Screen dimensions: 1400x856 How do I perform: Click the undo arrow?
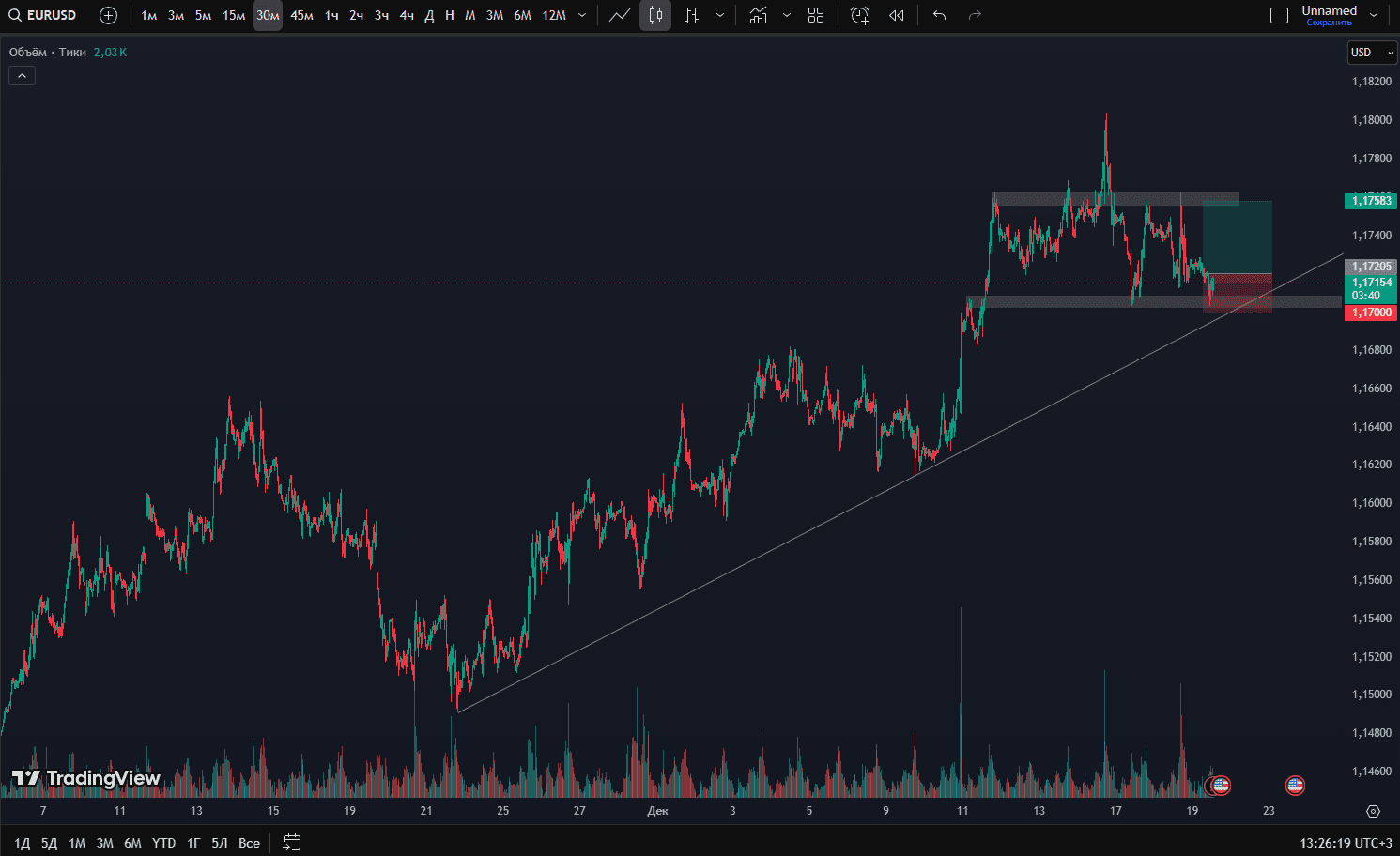[939, 15]
